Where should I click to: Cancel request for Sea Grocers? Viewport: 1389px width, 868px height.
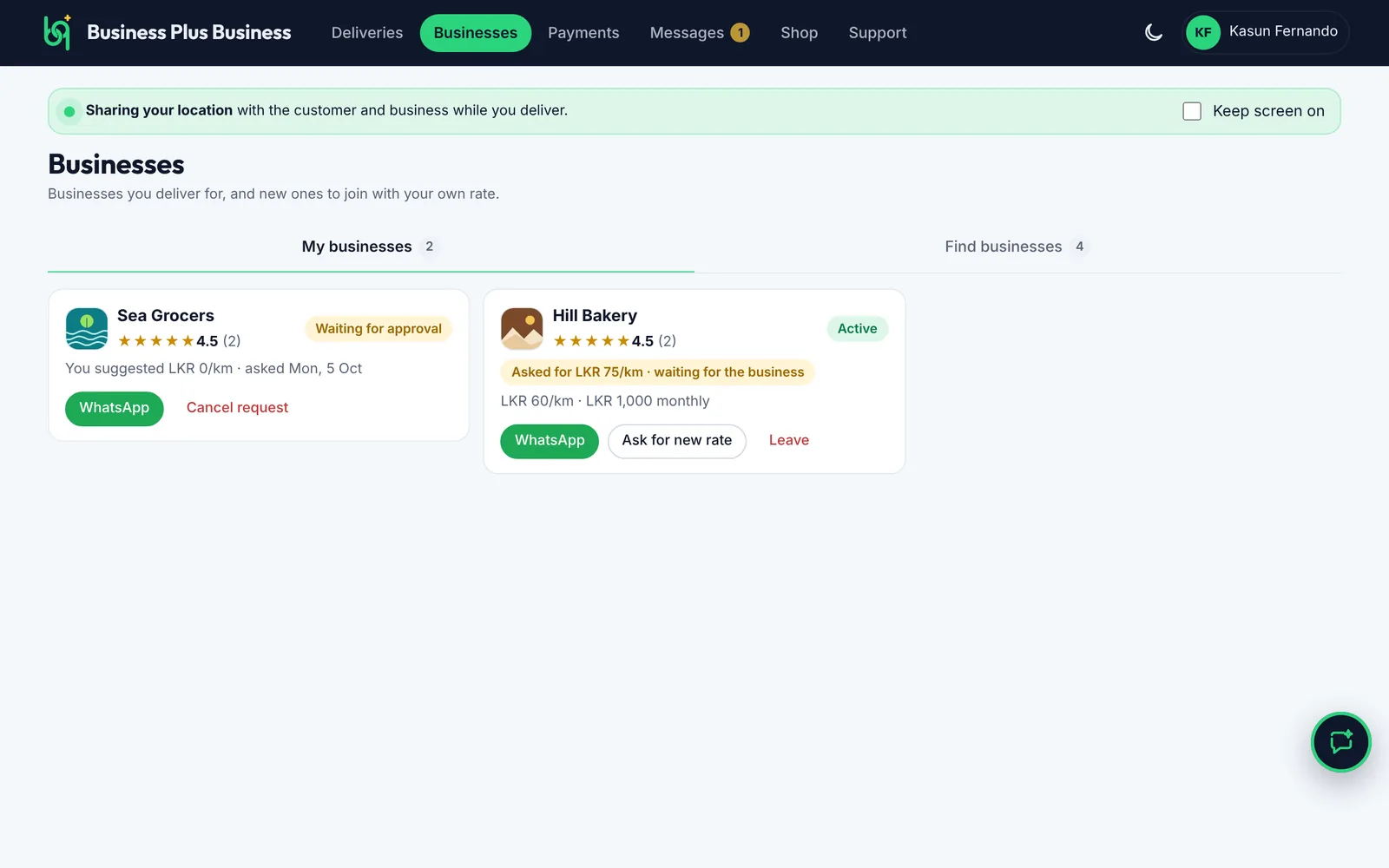point(237,408)
